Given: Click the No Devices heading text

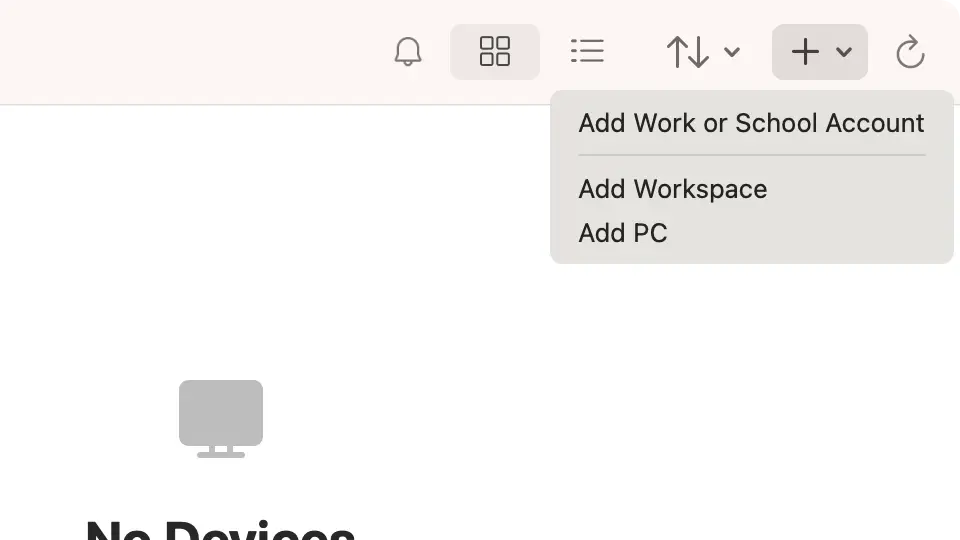Looking at the screenshot, I should click(221, 527).
